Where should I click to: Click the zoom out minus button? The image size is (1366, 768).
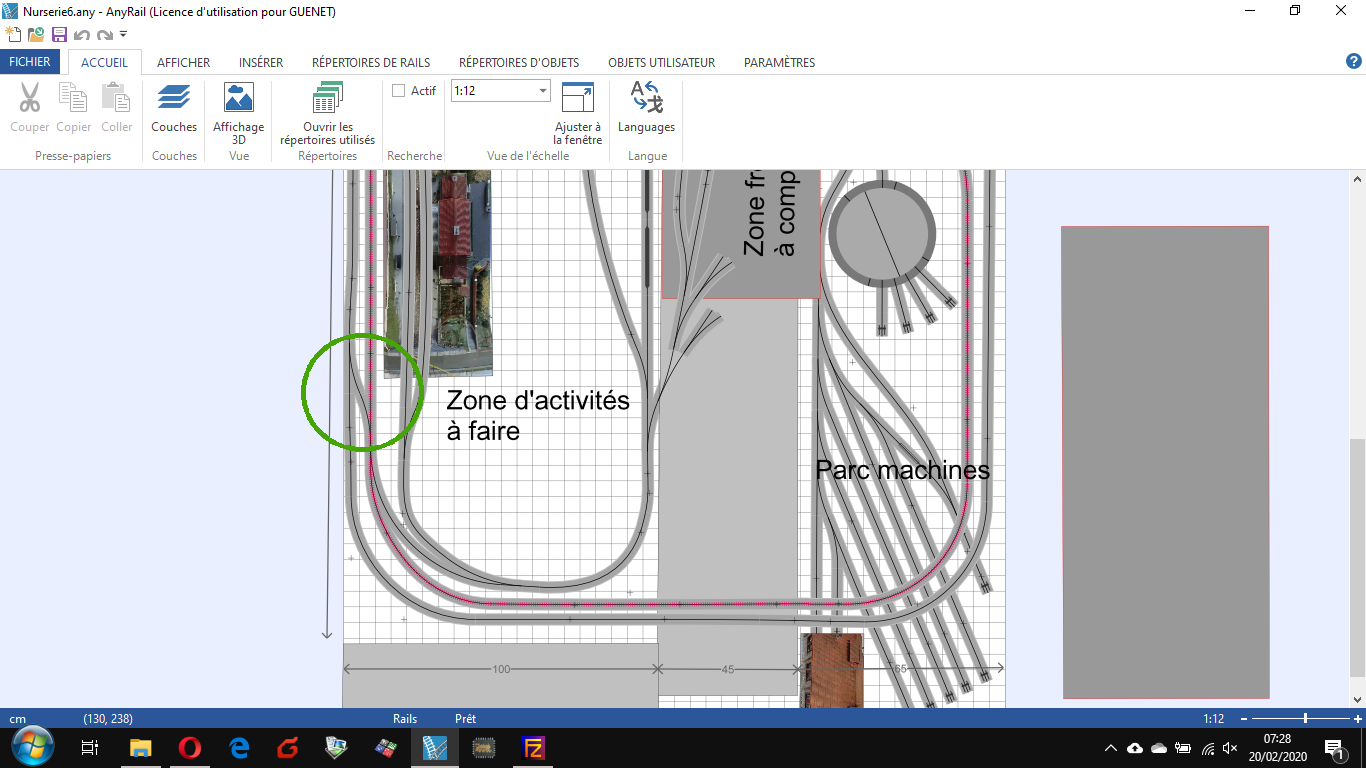point(1244,719)
